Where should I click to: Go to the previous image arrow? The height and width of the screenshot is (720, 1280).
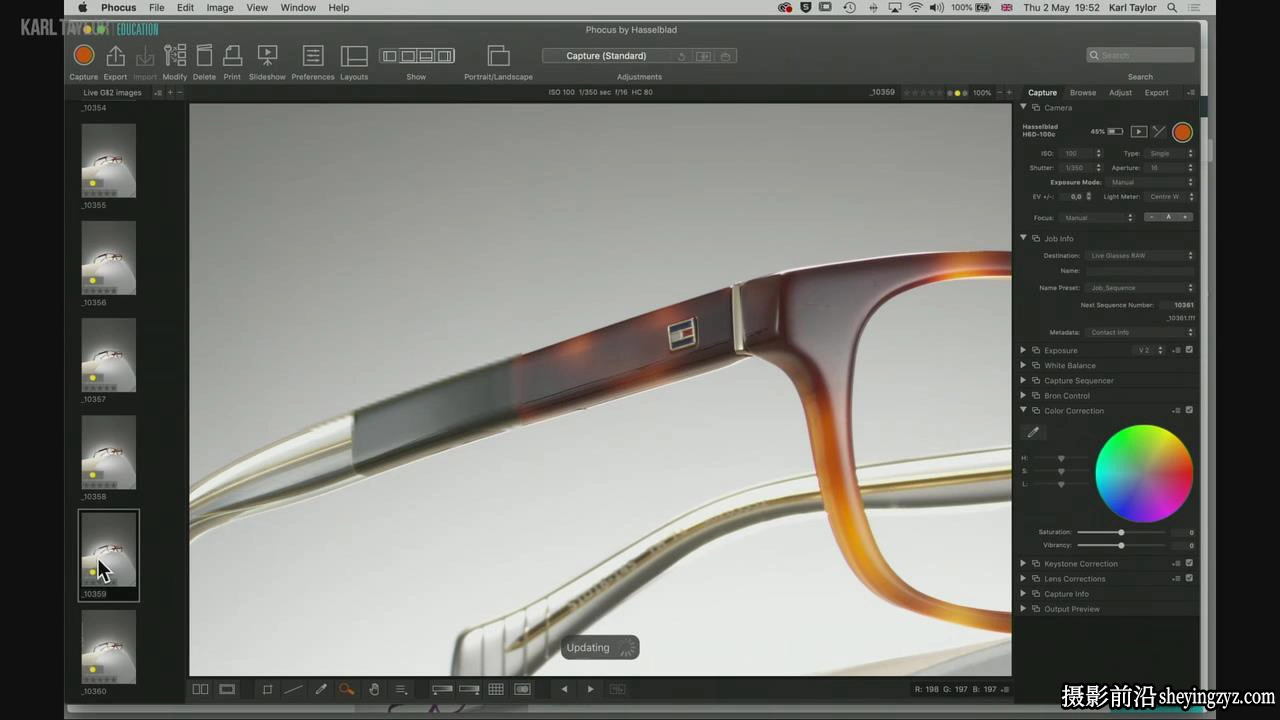pos(564,689)
